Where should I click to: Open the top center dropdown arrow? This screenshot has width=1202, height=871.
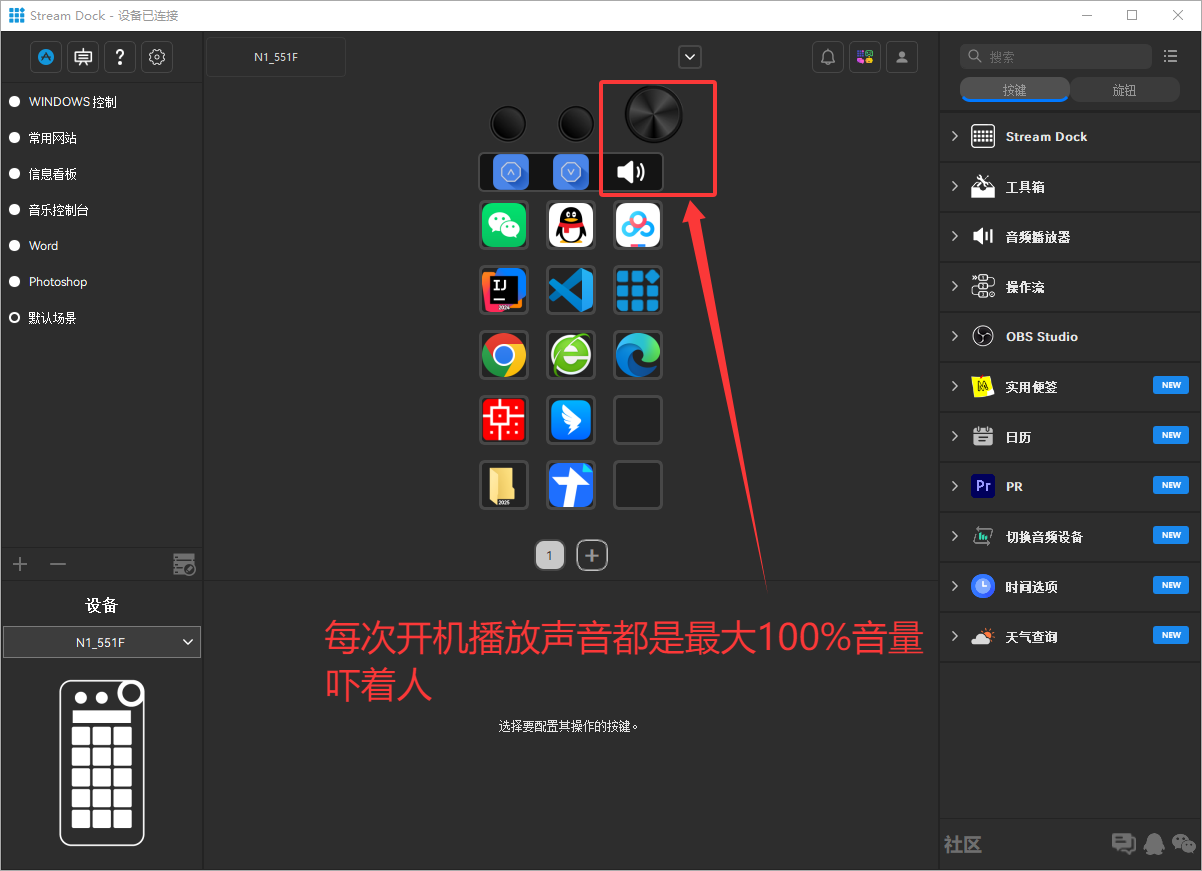(x=689, y=57)
